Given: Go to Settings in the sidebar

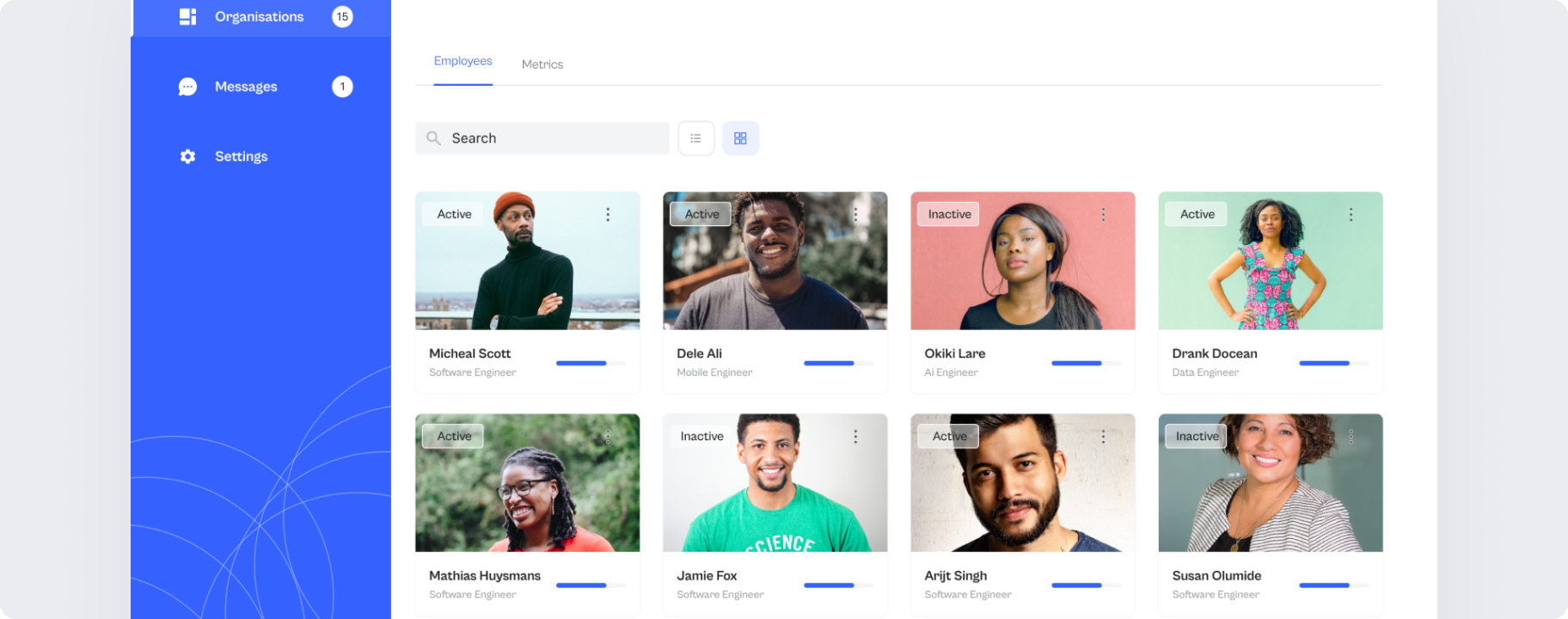Looking at the screenshot, I should [x=241, y=156].
